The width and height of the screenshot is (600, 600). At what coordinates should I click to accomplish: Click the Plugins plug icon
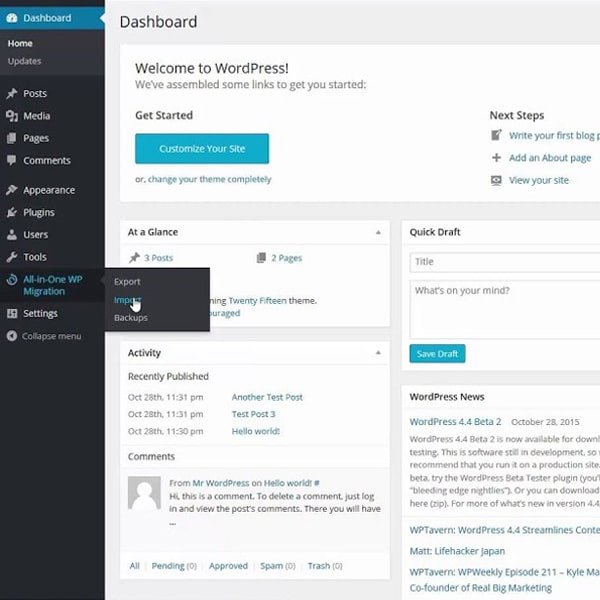click(12, 212)
